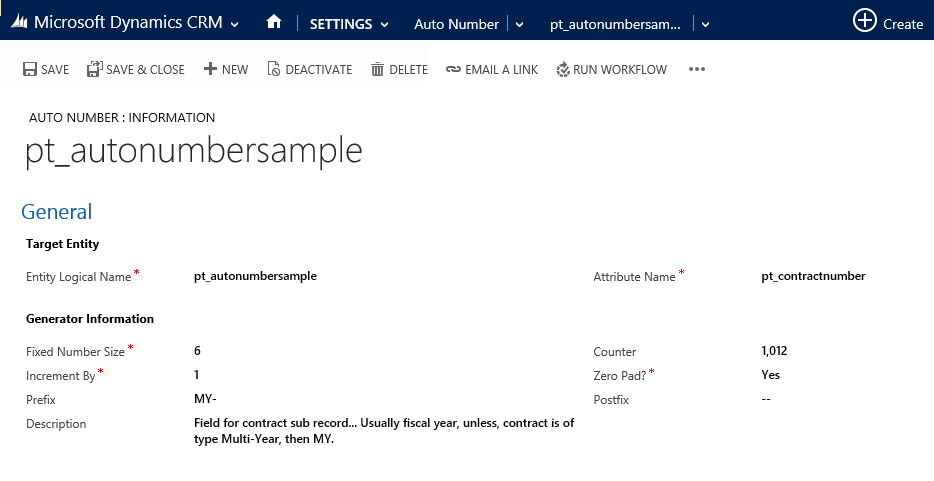Screen dimensions: 934x481
Task: Open the chevron next to pt_autonumbersam... record
Action: point(705,24)
